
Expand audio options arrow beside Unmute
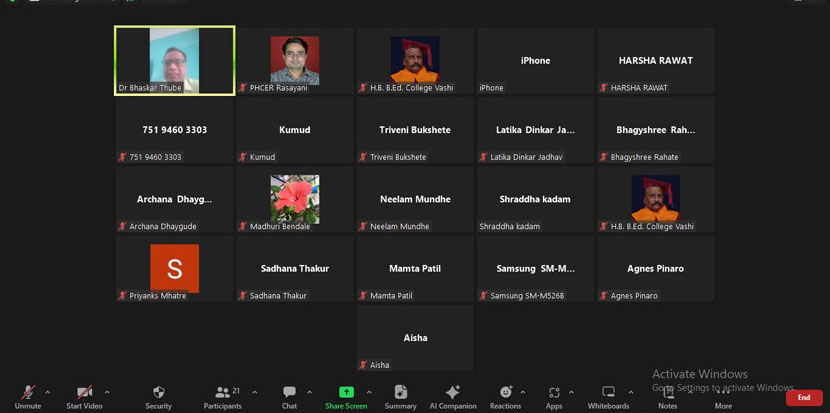(48, 392)
